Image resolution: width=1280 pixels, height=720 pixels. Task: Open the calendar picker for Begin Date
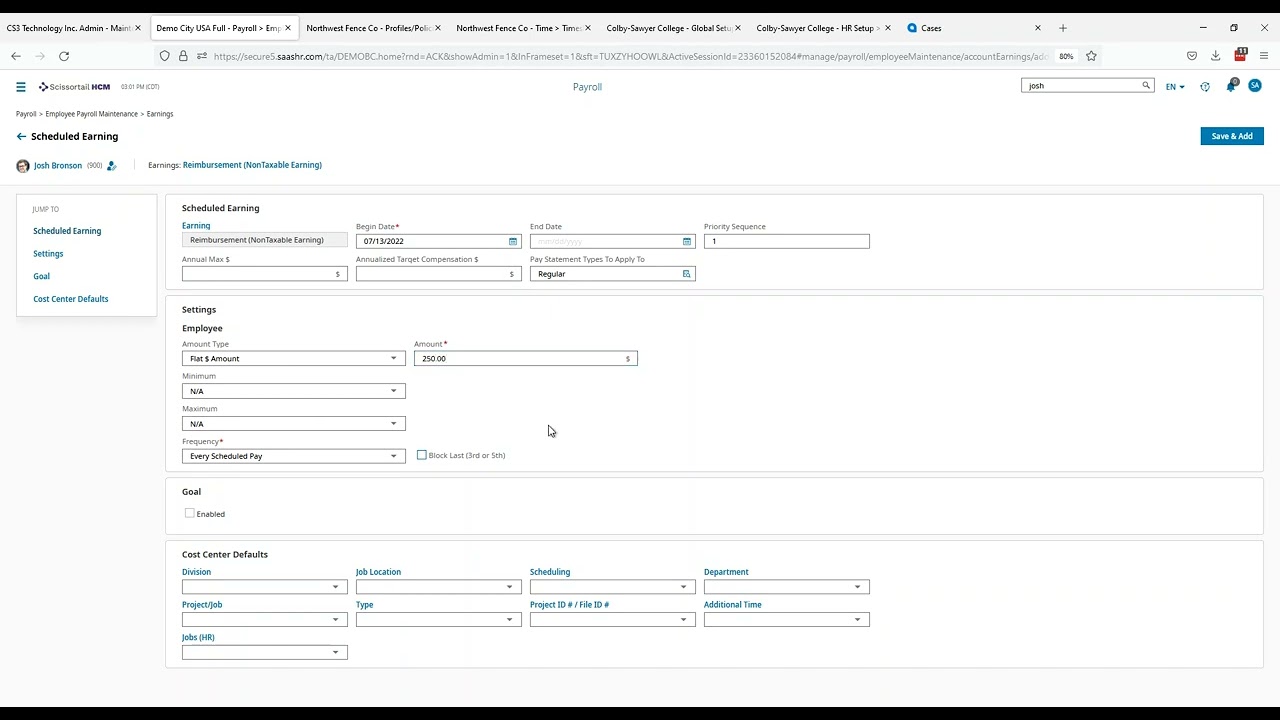point(512,241)
